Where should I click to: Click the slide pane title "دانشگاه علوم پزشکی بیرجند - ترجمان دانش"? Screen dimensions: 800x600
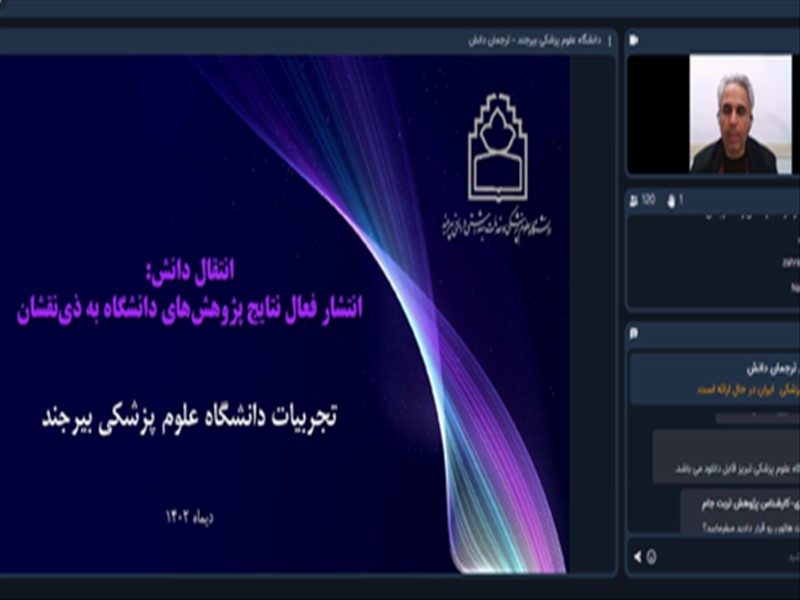[x=535, y=41]
